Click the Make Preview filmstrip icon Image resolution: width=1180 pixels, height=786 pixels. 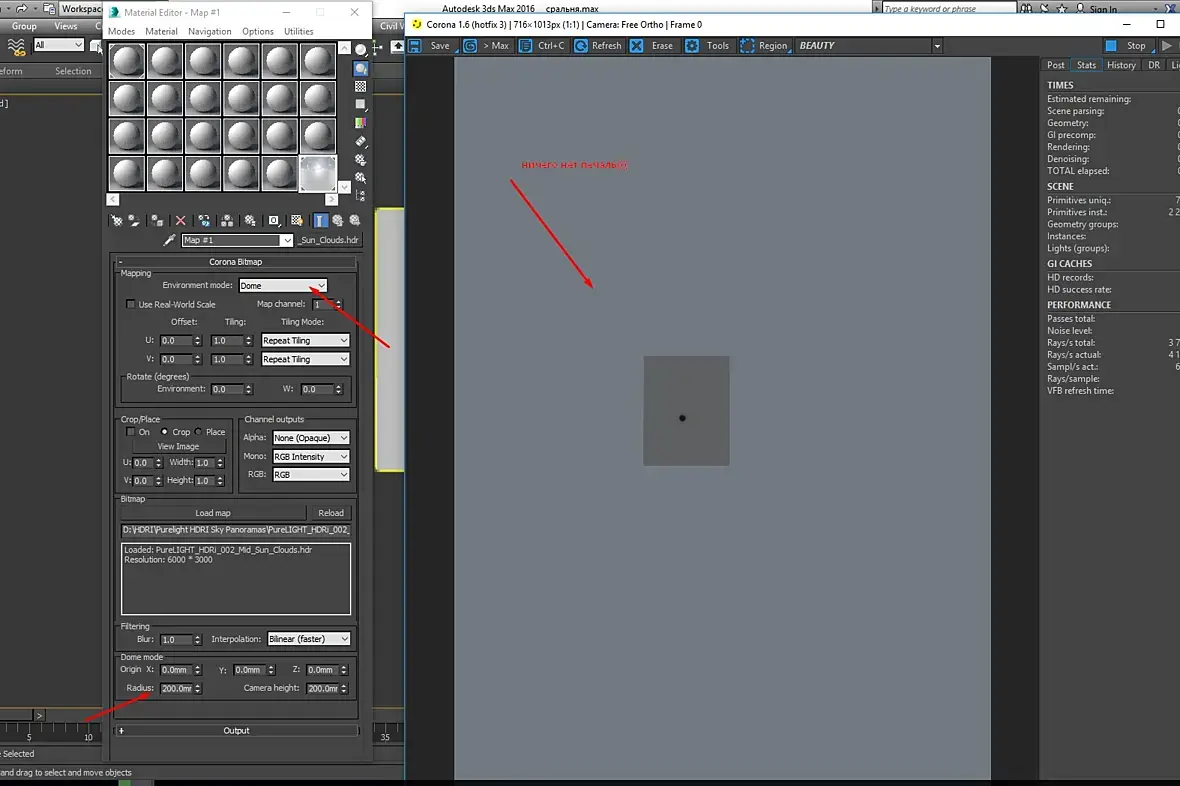pos(361,141)
